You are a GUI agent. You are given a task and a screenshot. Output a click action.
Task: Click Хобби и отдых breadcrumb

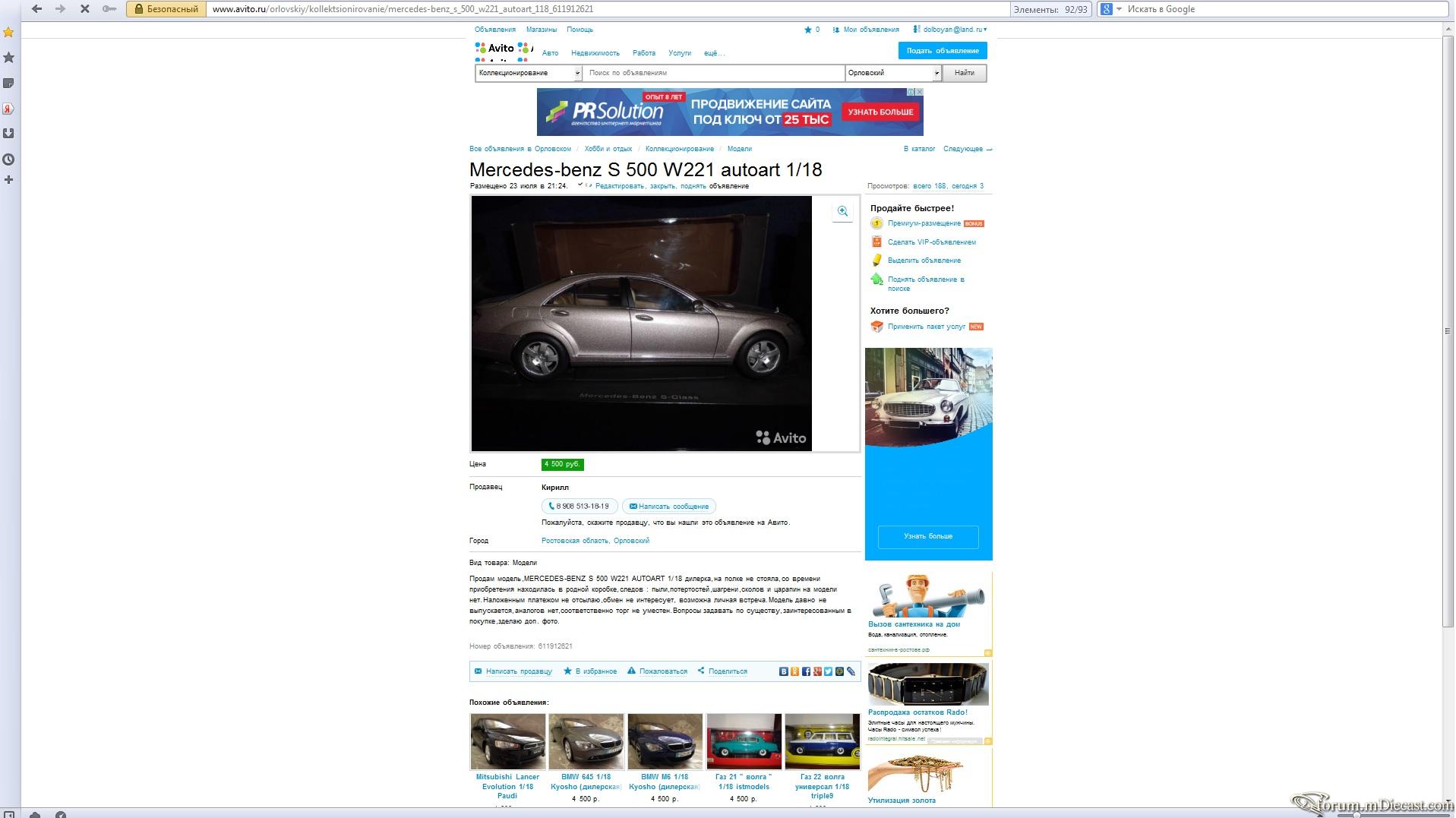(x=608, y=149)
